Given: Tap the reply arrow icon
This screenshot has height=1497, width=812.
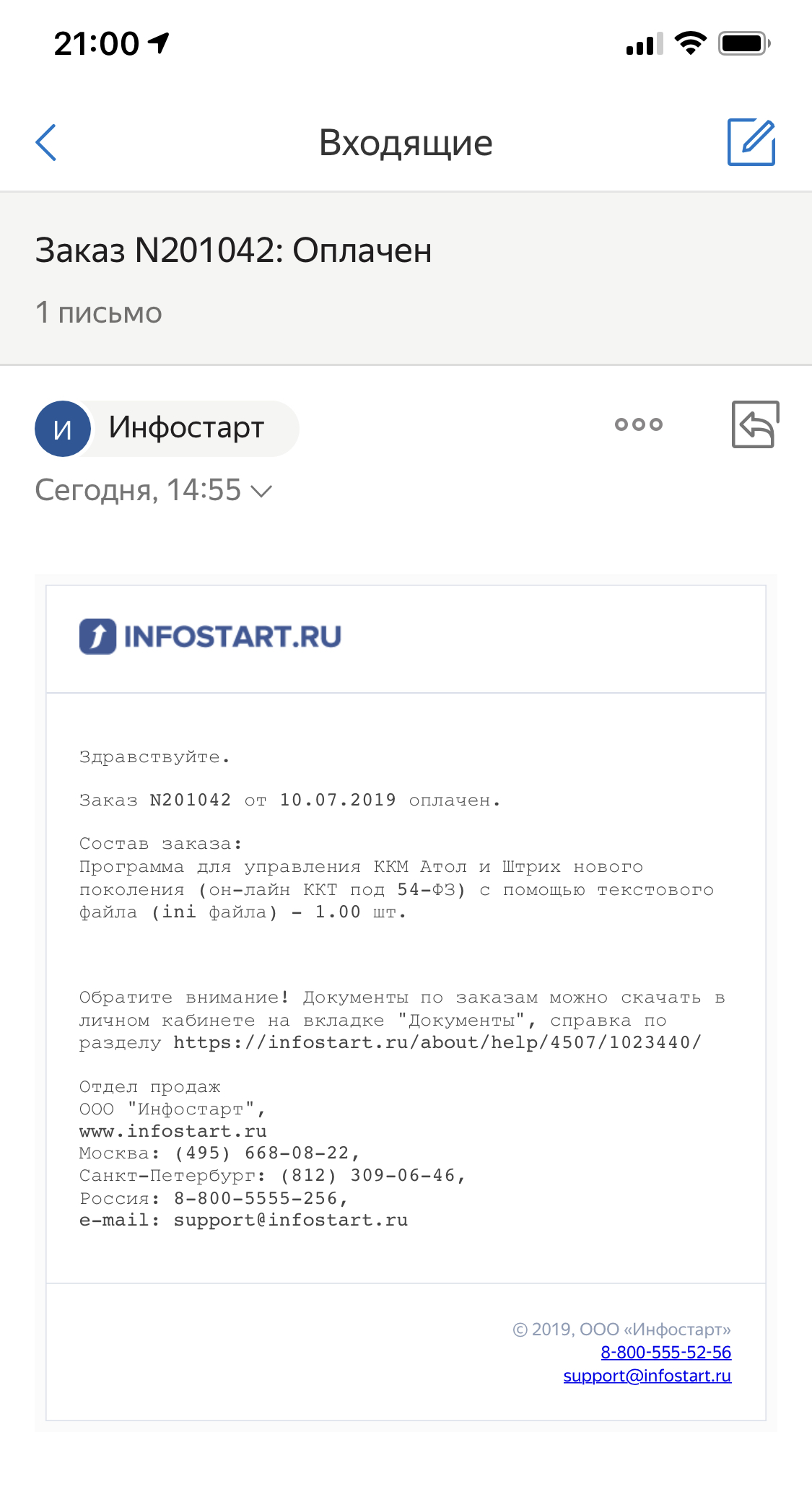Looking at the screenshot, I should click(755, 424).
